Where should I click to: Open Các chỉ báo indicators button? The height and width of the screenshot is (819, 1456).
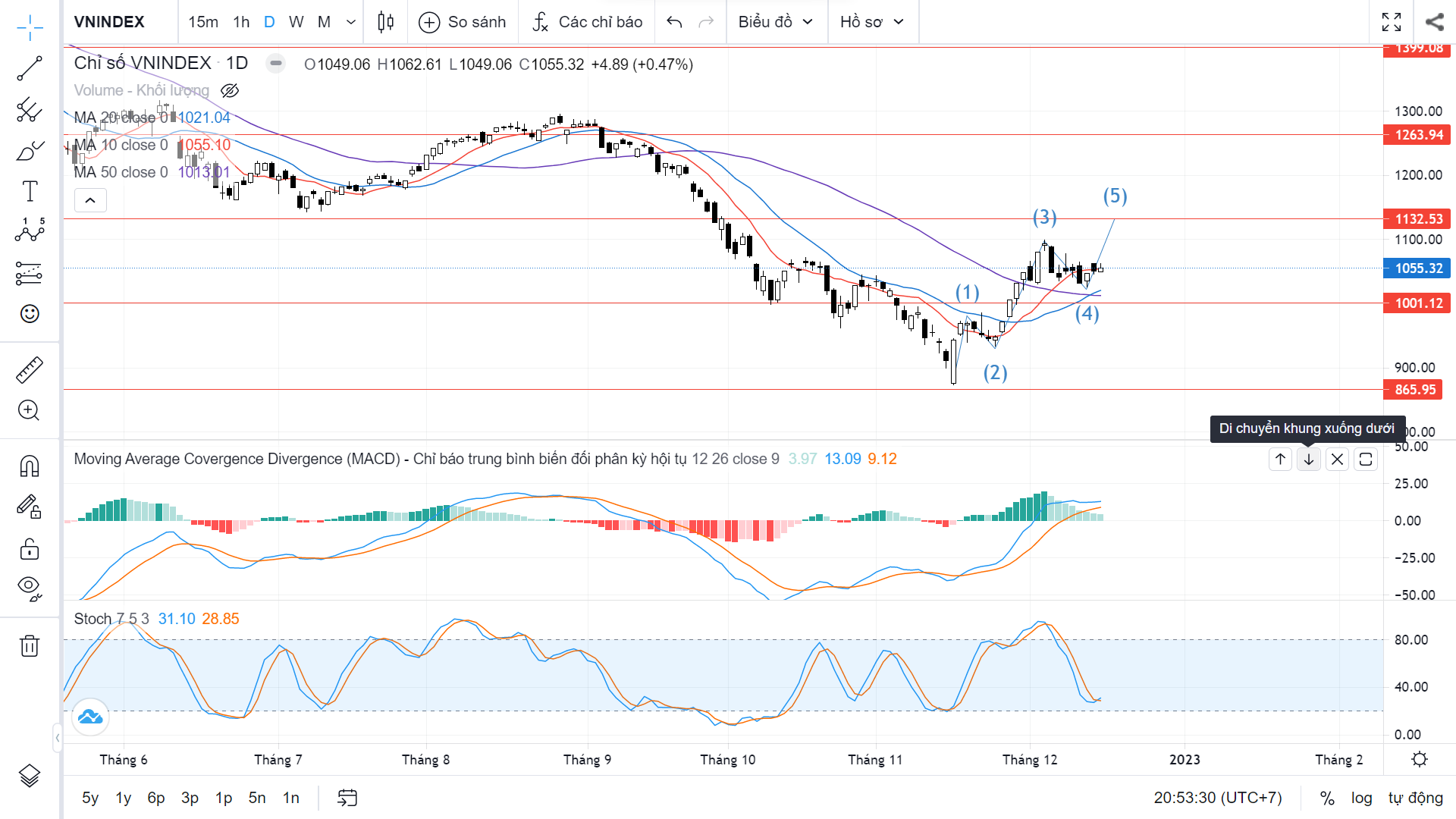pos(587,22)
